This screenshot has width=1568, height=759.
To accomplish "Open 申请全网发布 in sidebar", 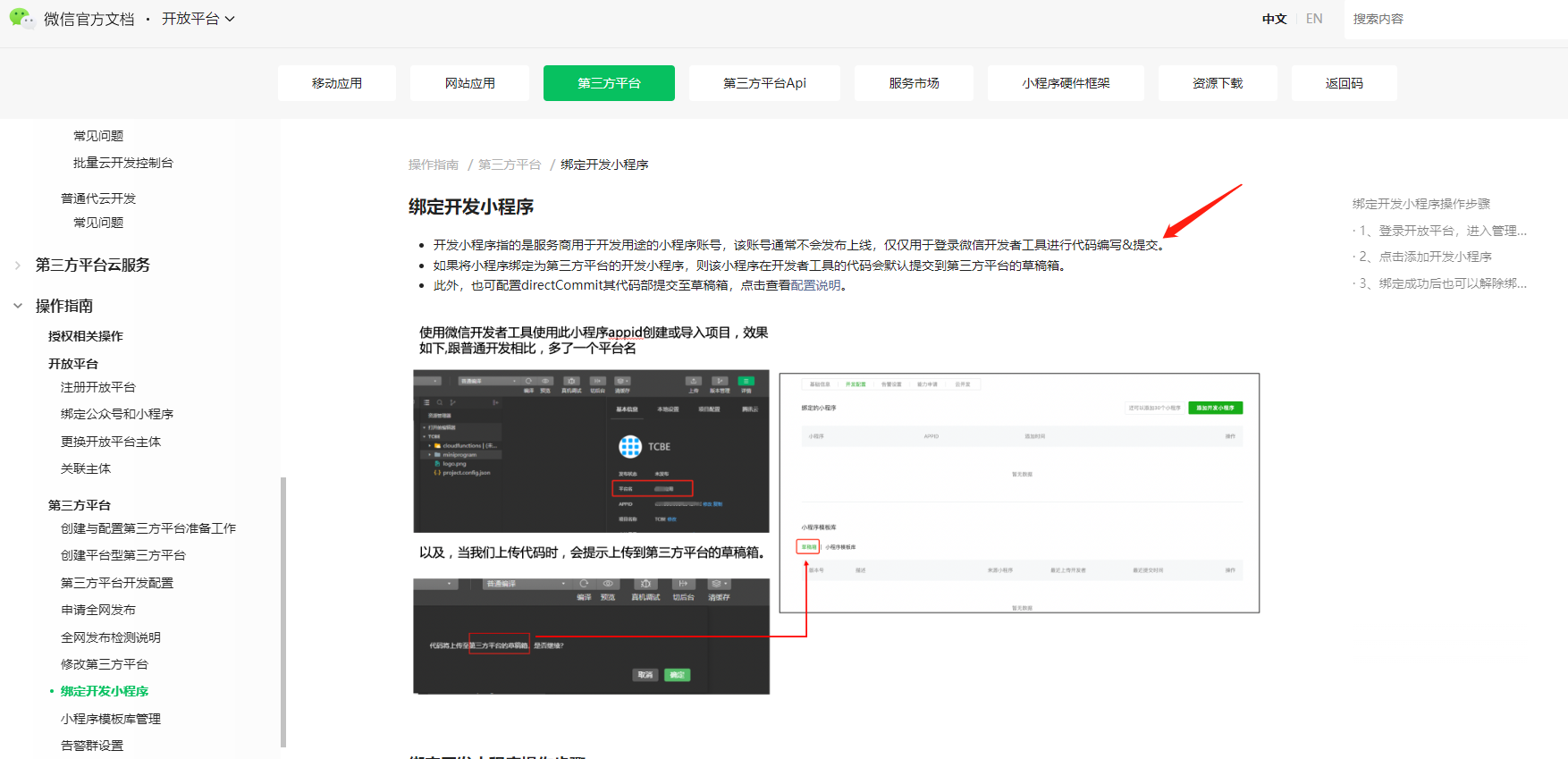I will point(98,610).
